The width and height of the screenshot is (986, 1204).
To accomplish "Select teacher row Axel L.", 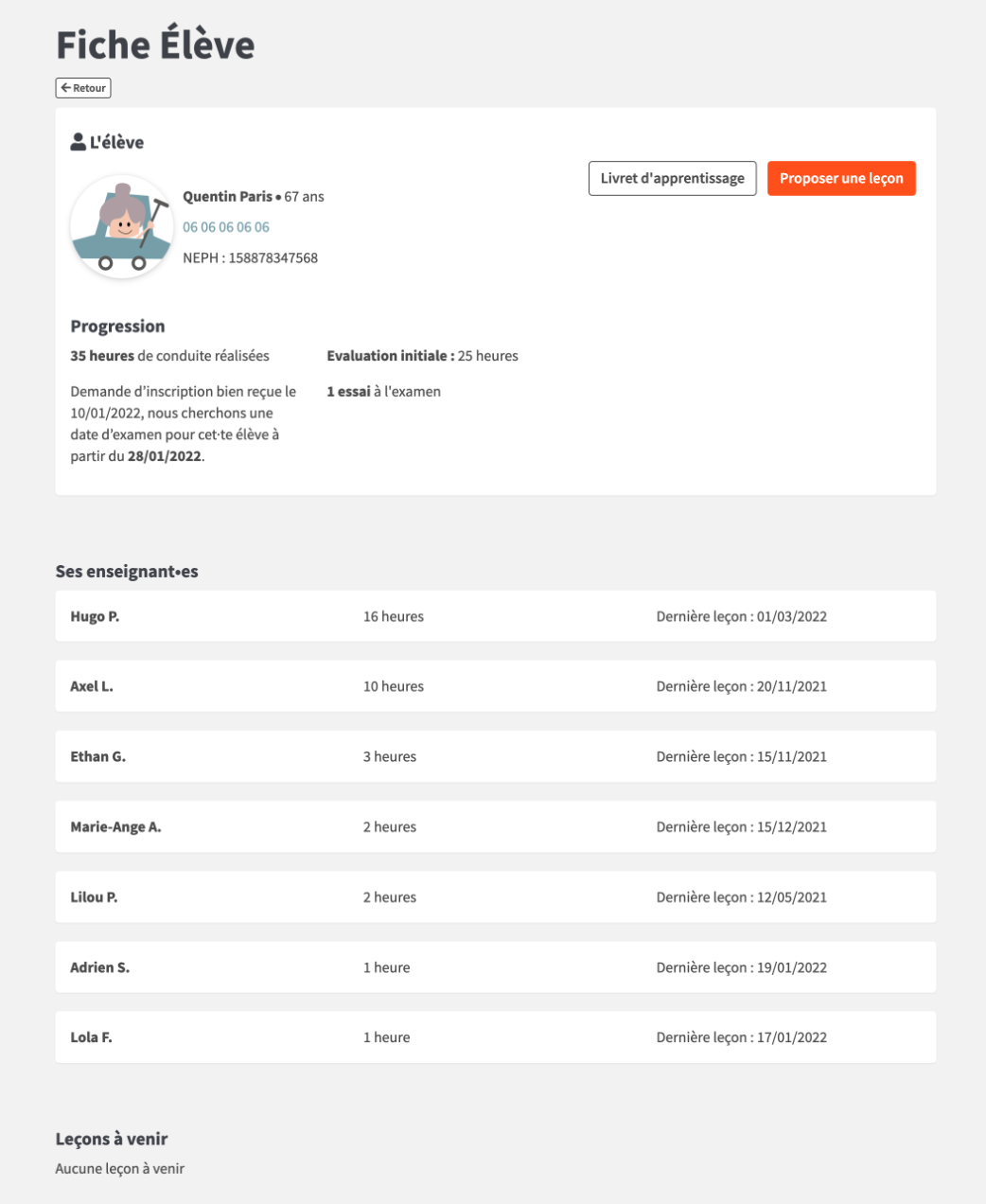I will point(496,686).
